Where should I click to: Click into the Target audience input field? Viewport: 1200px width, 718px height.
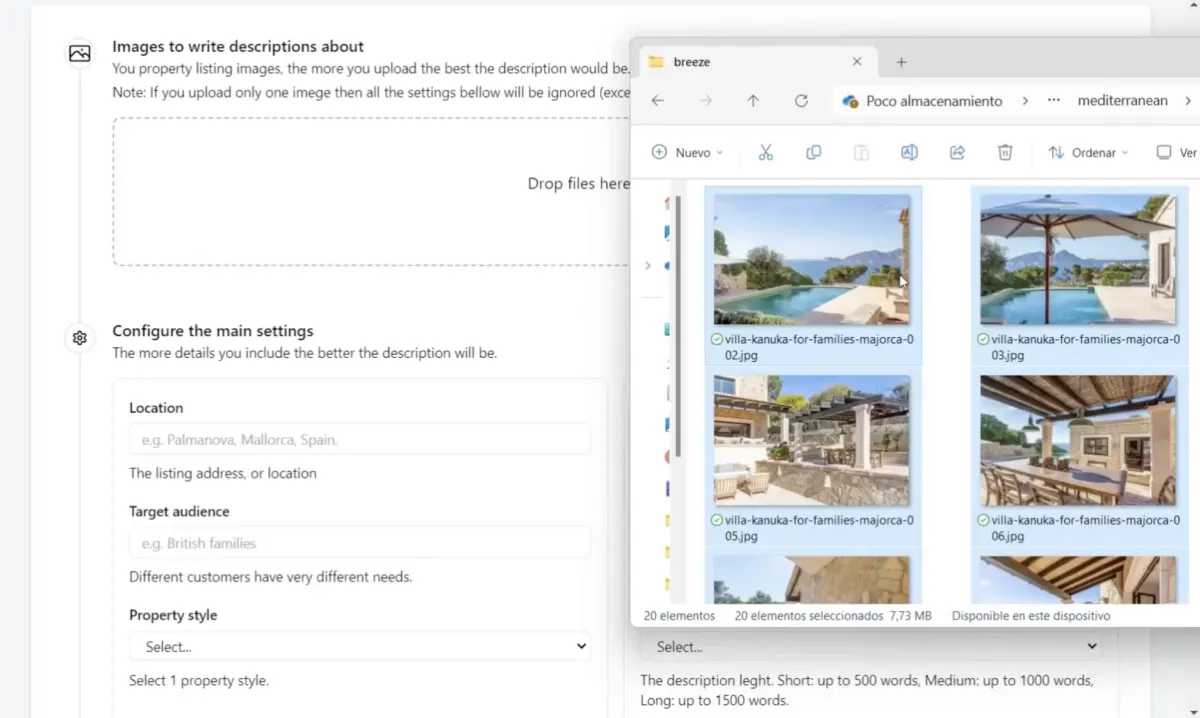(360, 543)
